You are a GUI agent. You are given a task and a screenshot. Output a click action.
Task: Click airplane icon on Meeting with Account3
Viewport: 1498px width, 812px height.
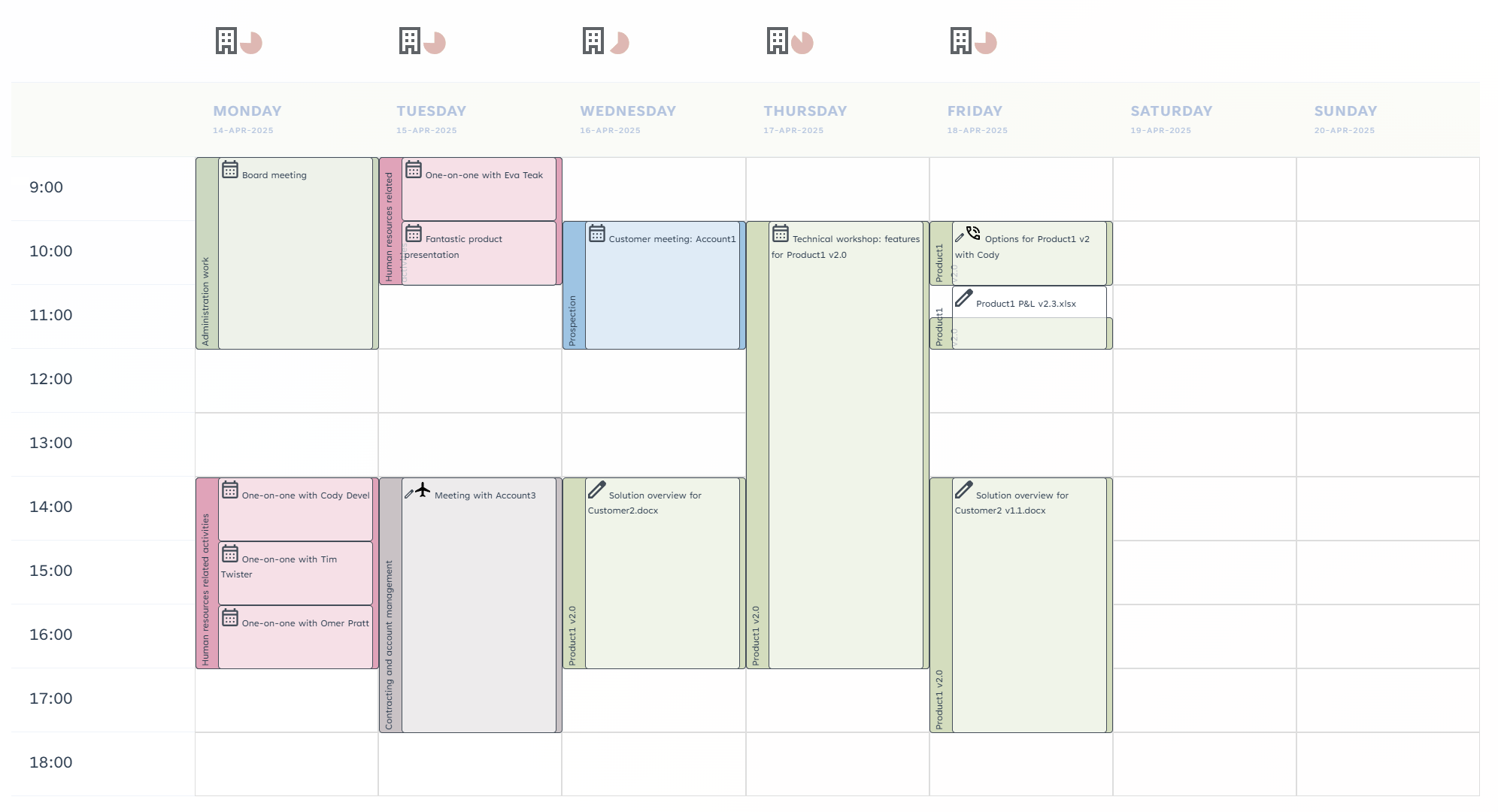click(x=423, y=490)
